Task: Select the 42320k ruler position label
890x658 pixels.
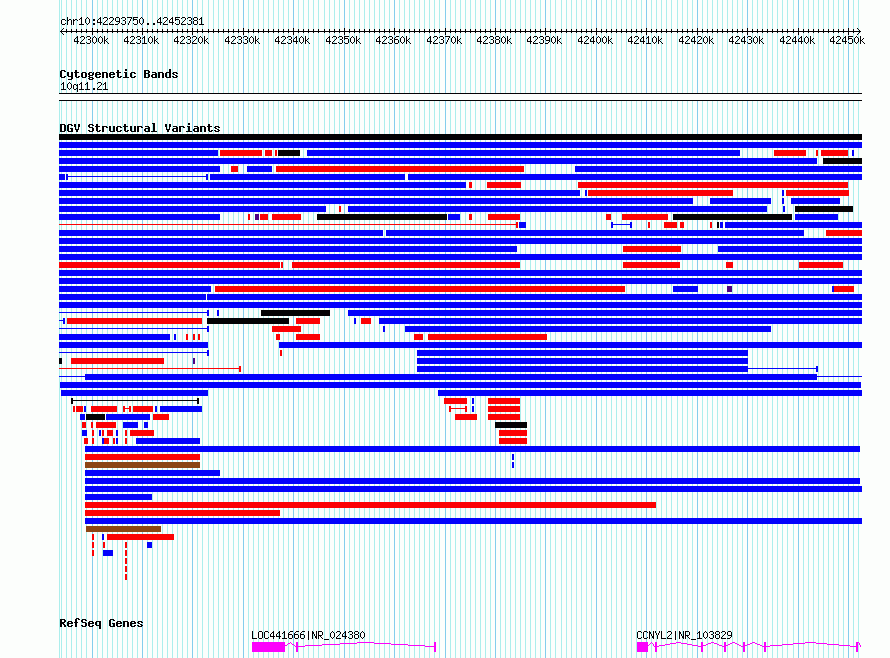Action: pos(191,40)
